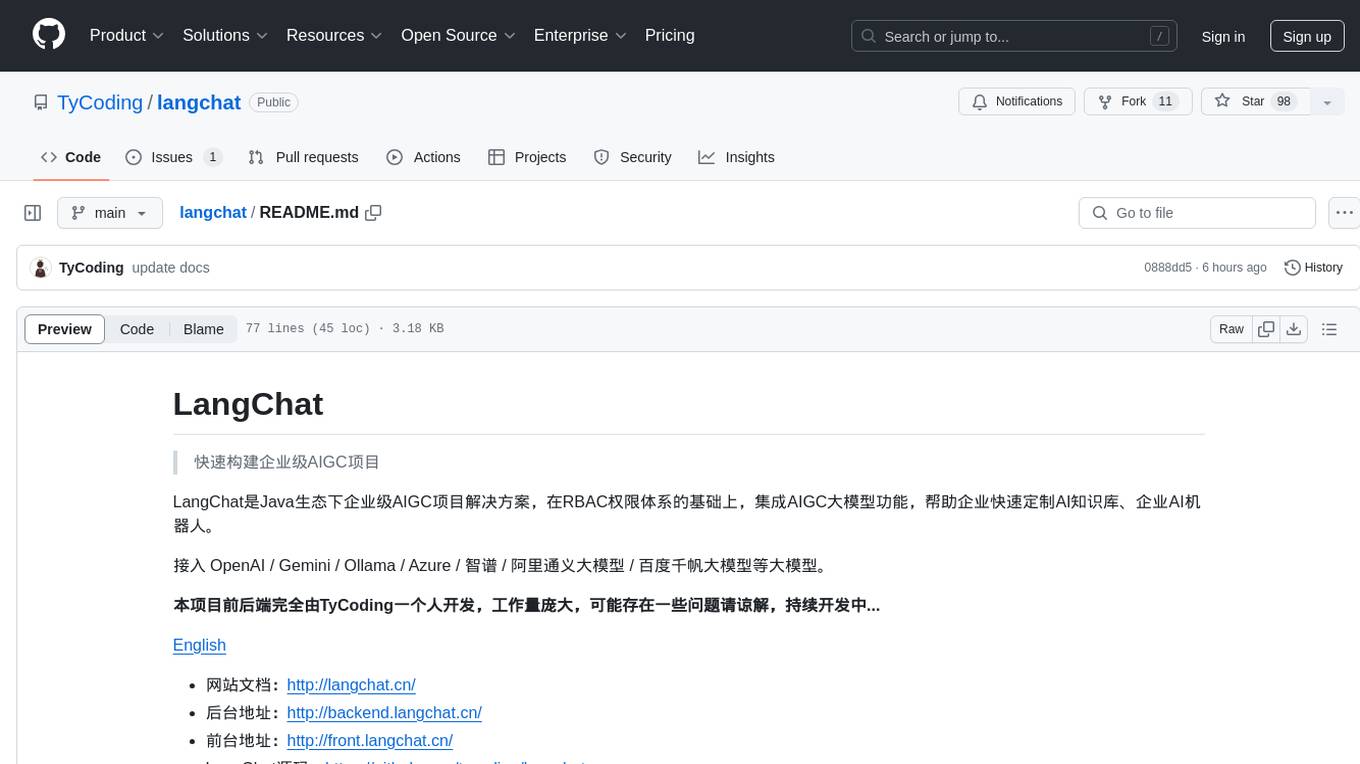Toggle the file tree side panel
The width and height of the screenshot is (1360, 764).
[x=33, y=213]
